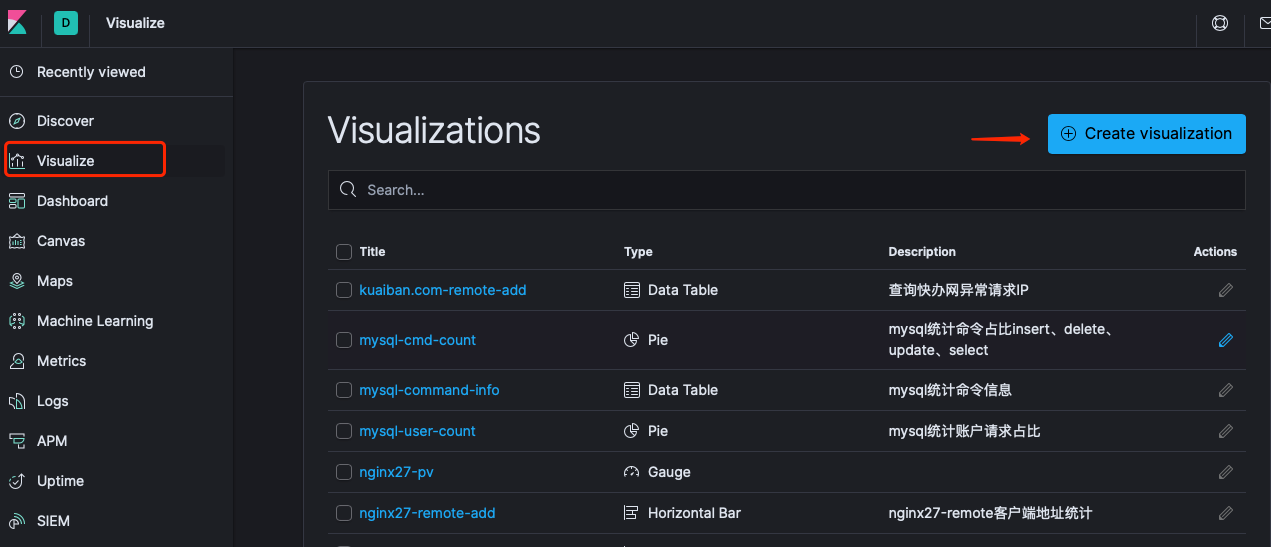1271x547 pixels.
Task: Click edit pencil for mysql-cmd-count
Action: 1225,340
